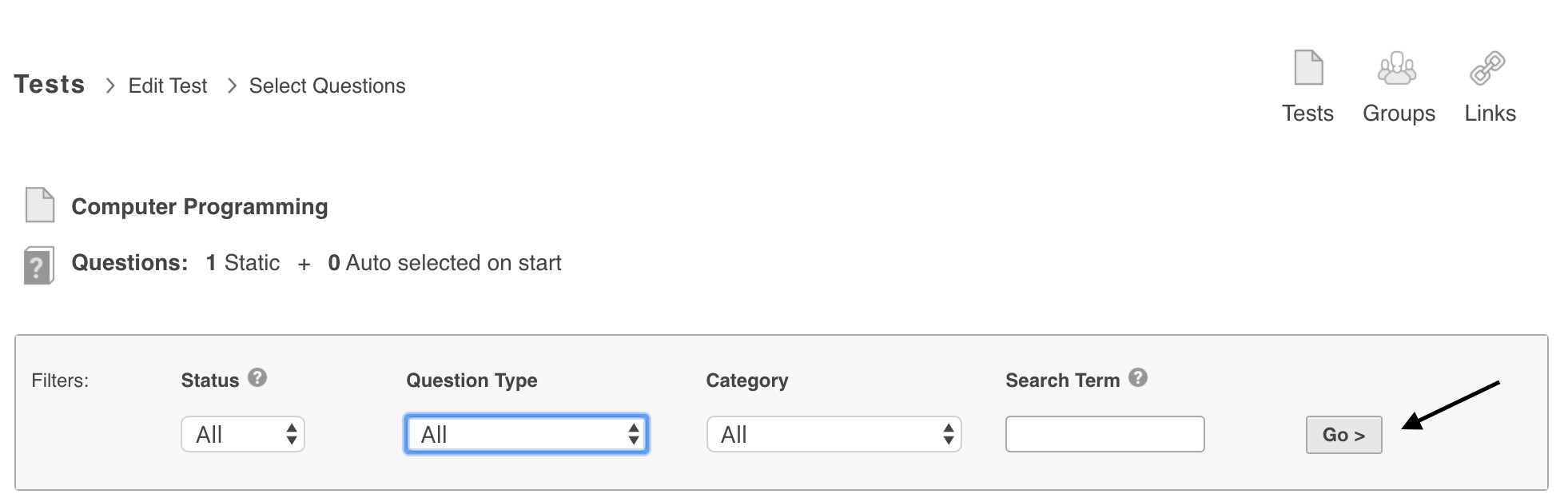Open the Category filter dropdown
The image size is (1568, 502).
point(834,434)
